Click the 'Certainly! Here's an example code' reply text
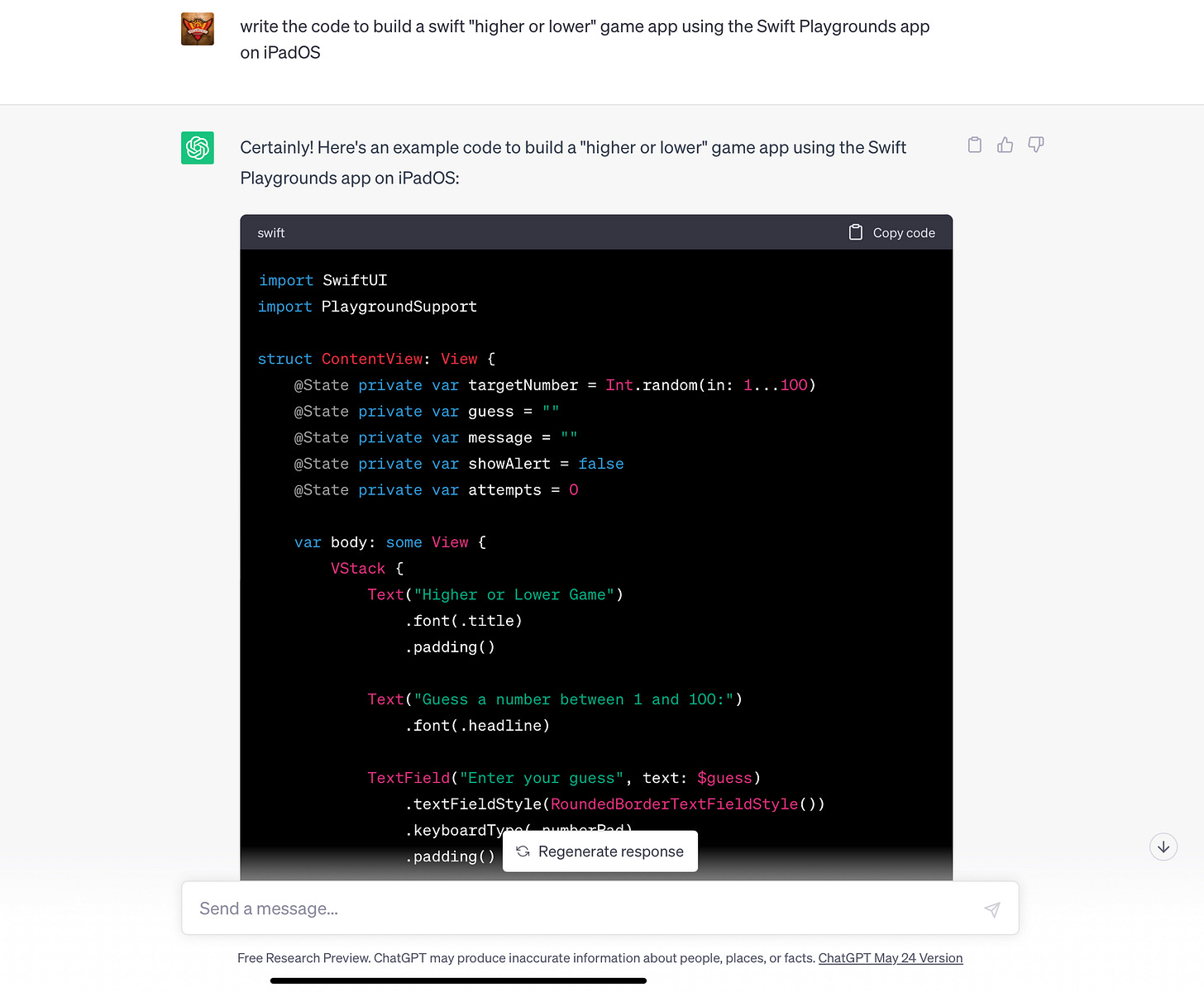 click(573, 162)
